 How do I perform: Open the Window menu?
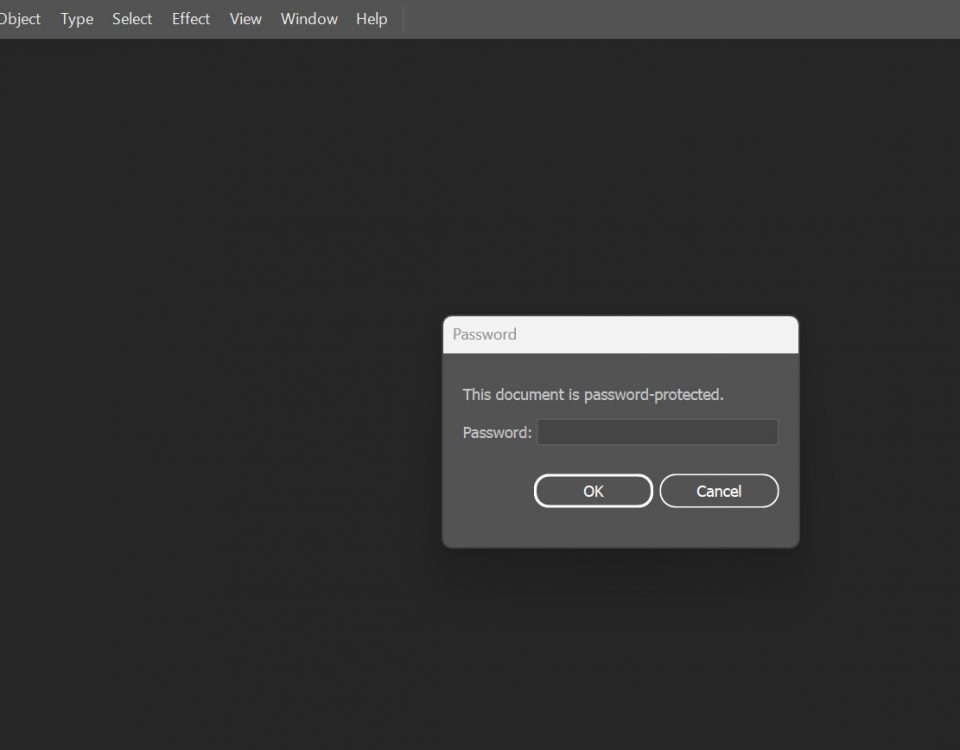(309, 19)
